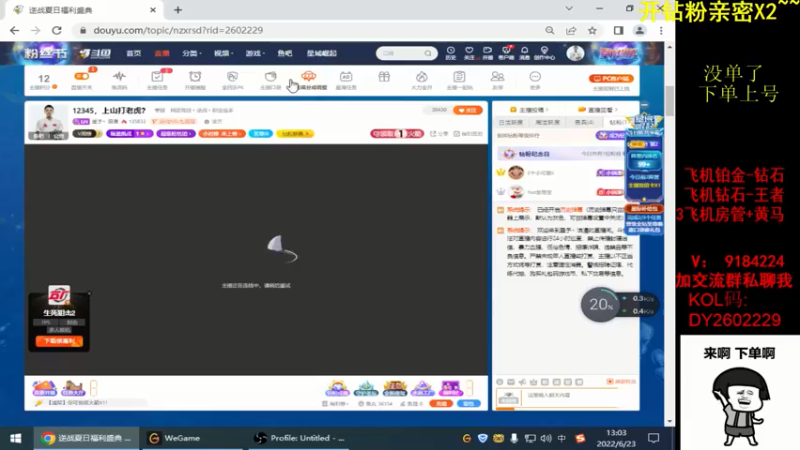
Task: Open the tab search chevron in Chrome
Action: pyautogui.click(x=569, y=9)
